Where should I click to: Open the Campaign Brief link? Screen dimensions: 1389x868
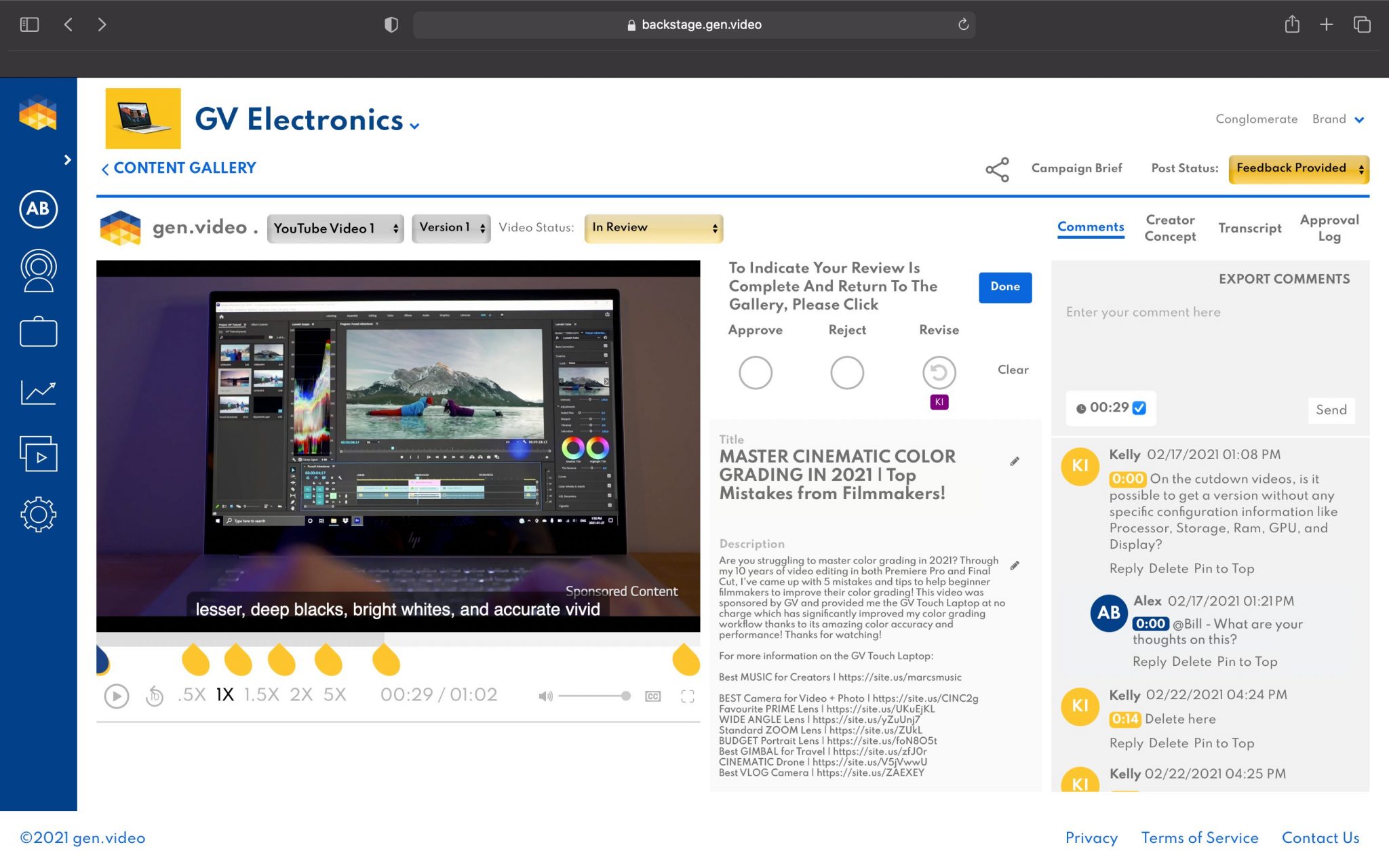[x=1076, y=168]
